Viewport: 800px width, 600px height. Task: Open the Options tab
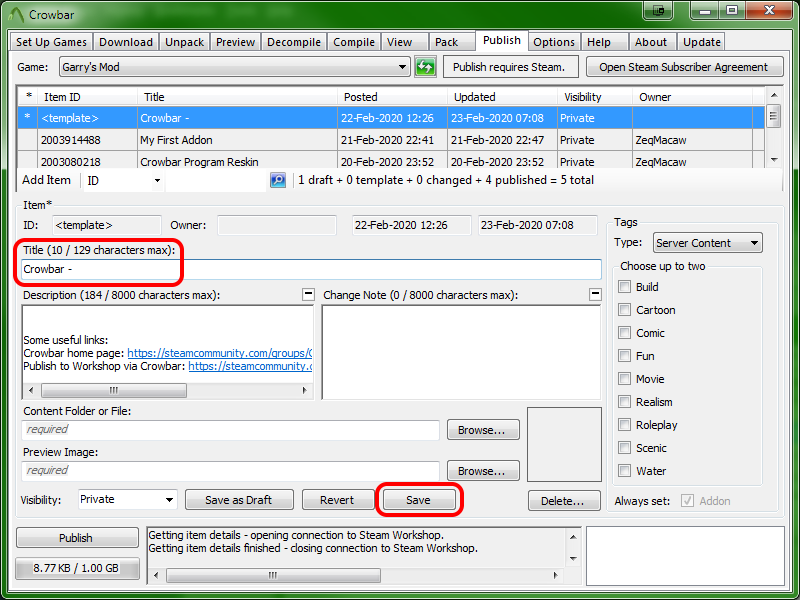(554, 42)
